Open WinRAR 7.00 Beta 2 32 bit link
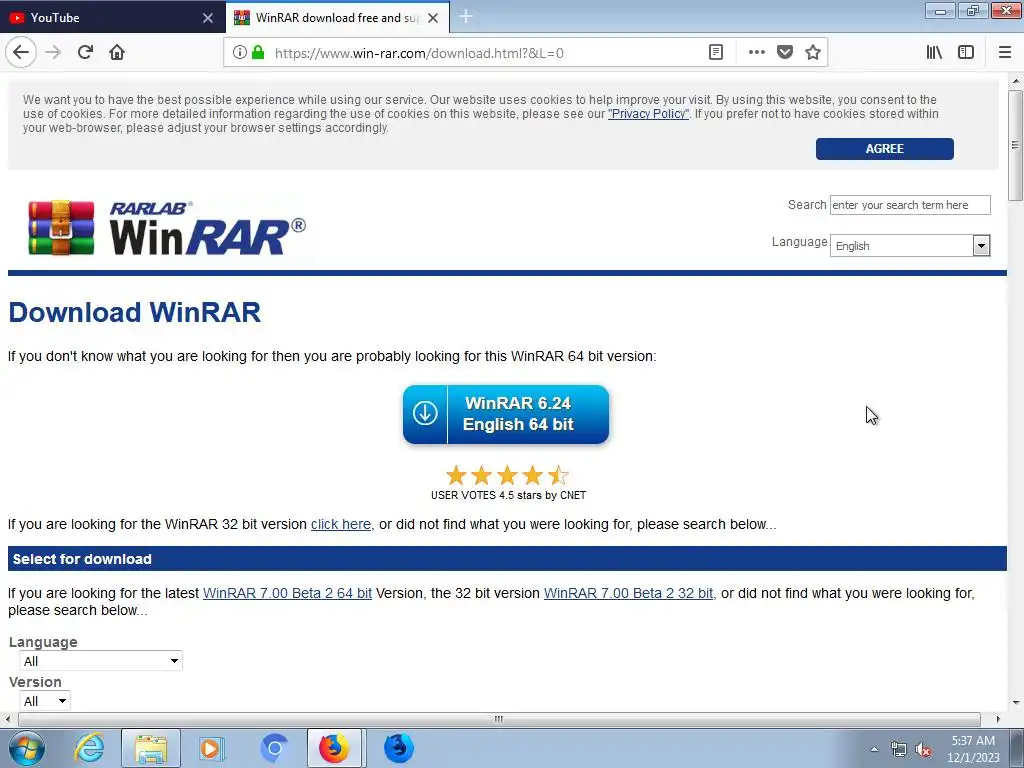This screenshot has height=768, width=1024. pyautogui.click(x=628, y=593)
